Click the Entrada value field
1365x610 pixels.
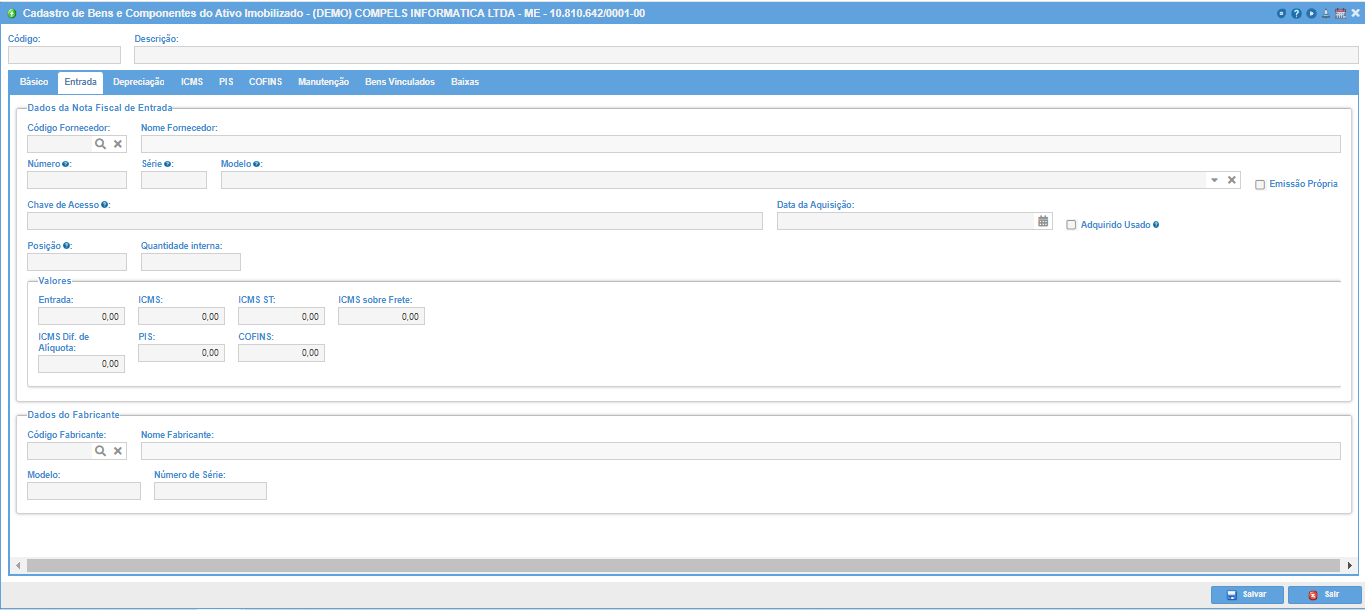81,316
